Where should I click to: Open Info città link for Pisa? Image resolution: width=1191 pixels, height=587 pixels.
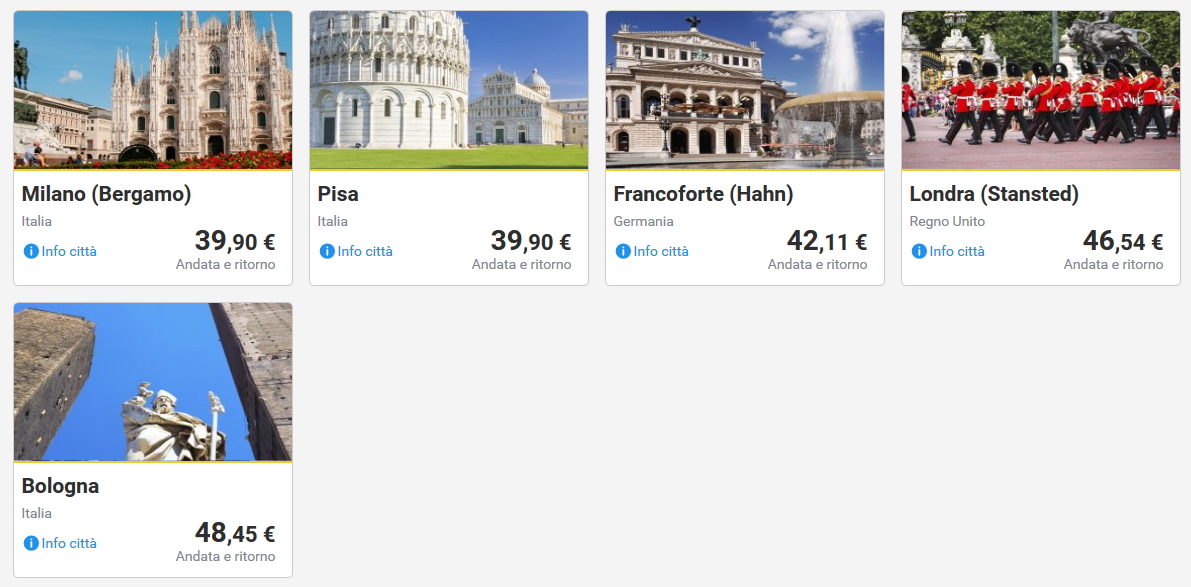(365, 251)
